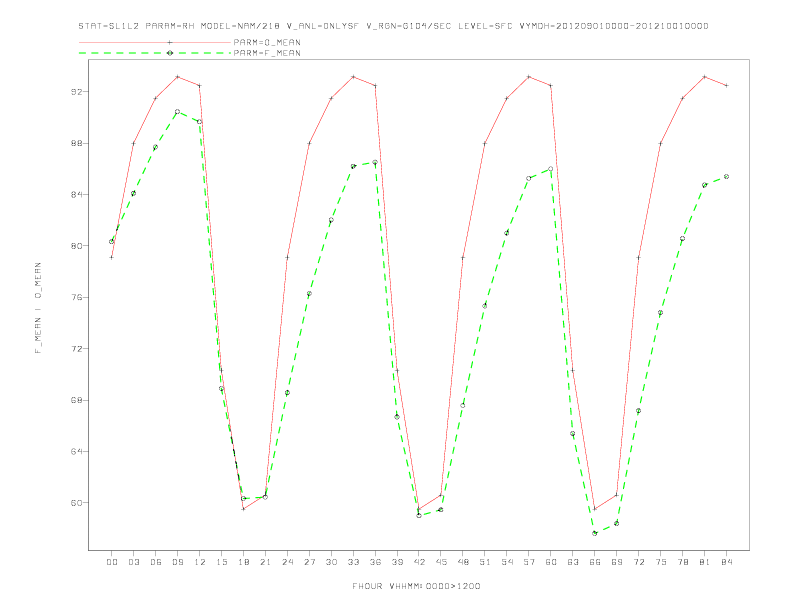Image resolution: width=792 pixels, height=612 pixels.
Task: Click the 88 tick on the y-axis
Action: coord(76,143)
